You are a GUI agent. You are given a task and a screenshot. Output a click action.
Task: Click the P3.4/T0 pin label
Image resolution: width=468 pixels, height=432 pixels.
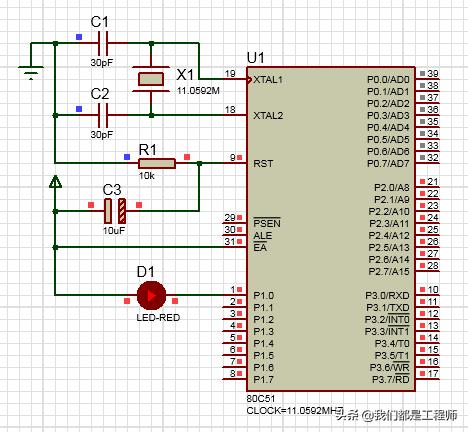point(392,344)
